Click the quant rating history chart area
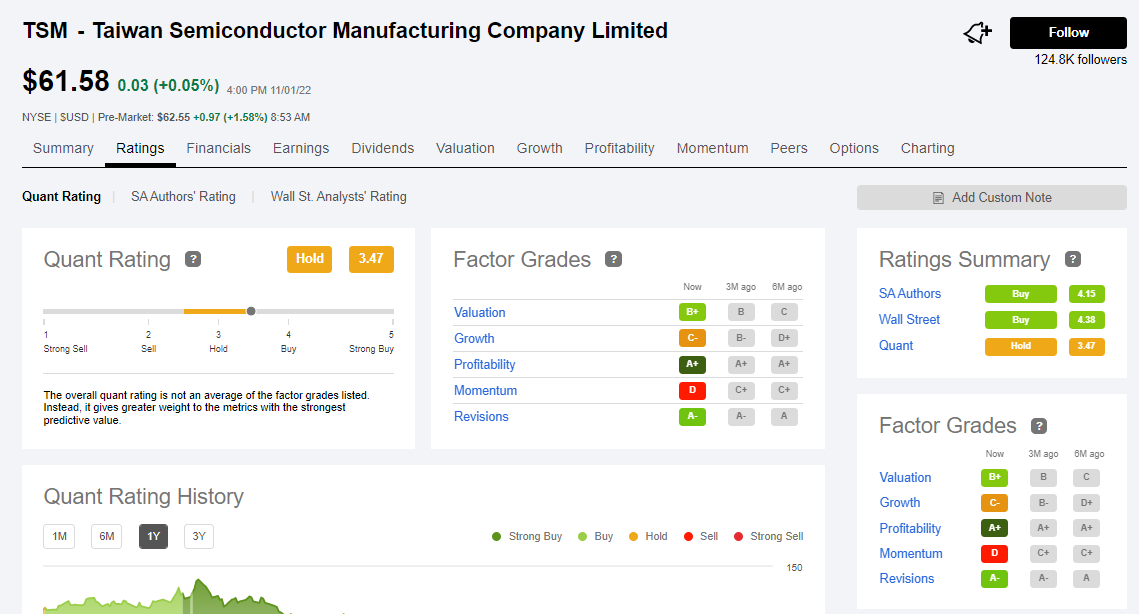The width and height of the screenshot is (1139, 614). tap(408, 590)
